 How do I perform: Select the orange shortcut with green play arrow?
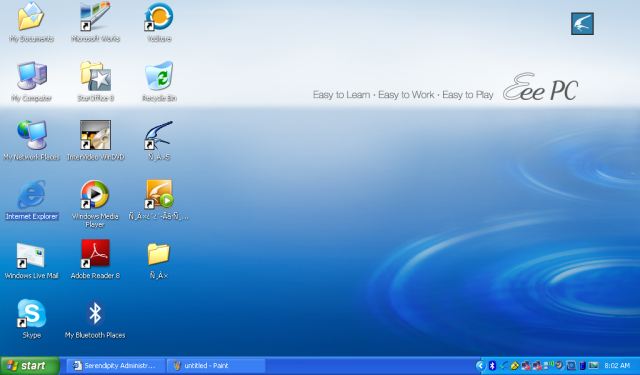pyautogui.click(x=159, y=200)
